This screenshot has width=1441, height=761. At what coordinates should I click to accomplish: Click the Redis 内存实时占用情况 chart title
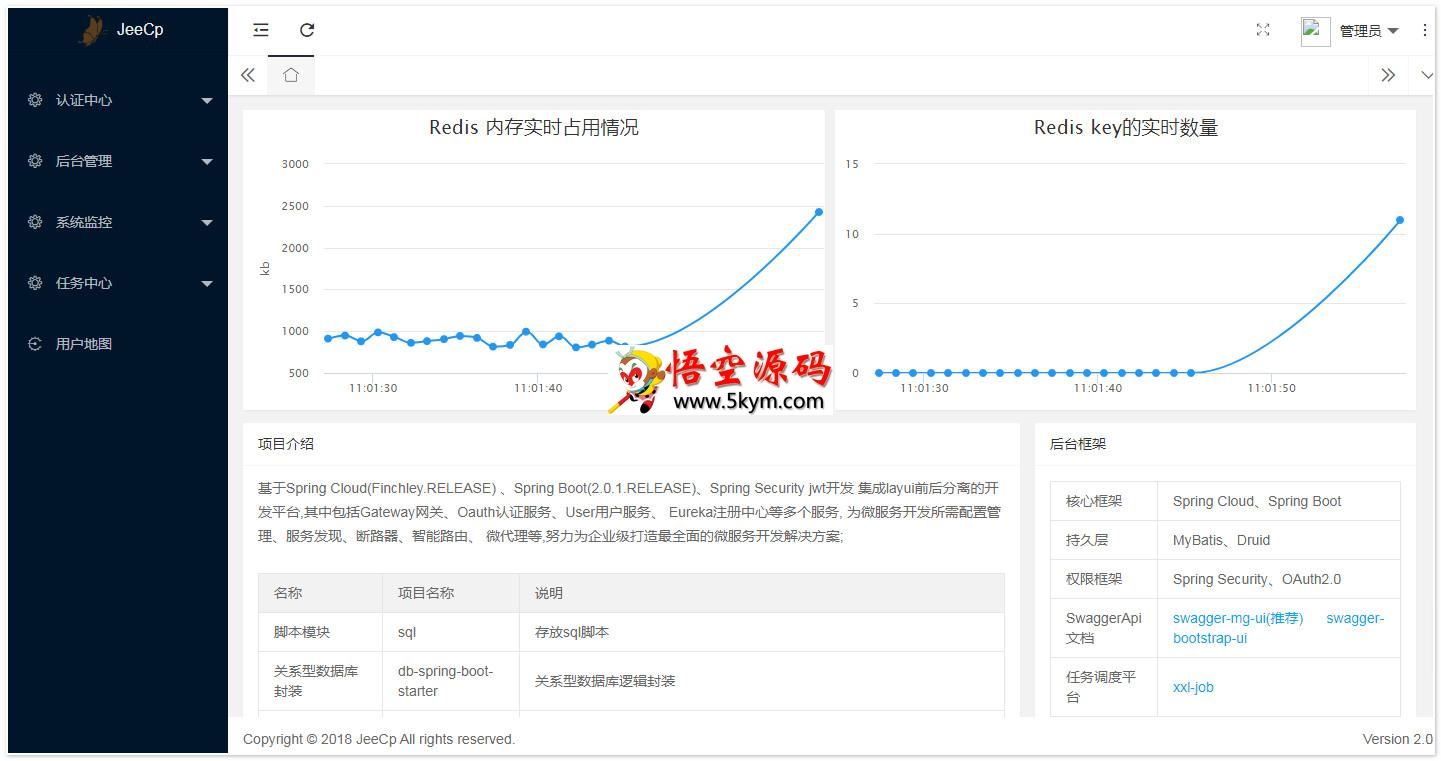534,128
